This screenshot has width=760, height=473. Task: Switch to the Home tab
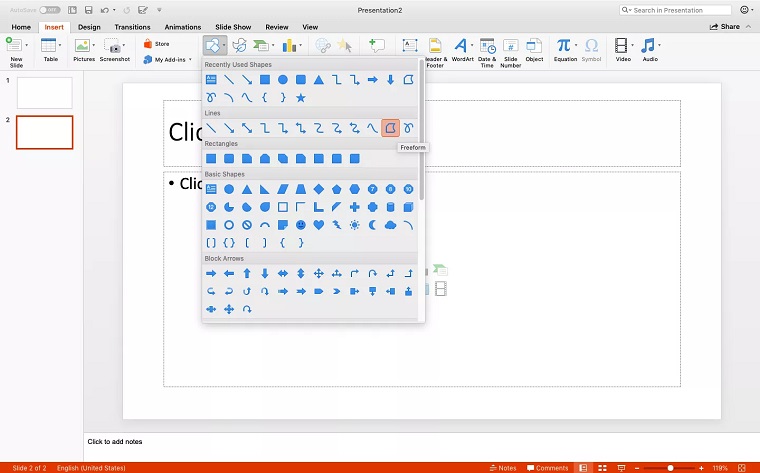coord(21,27)
